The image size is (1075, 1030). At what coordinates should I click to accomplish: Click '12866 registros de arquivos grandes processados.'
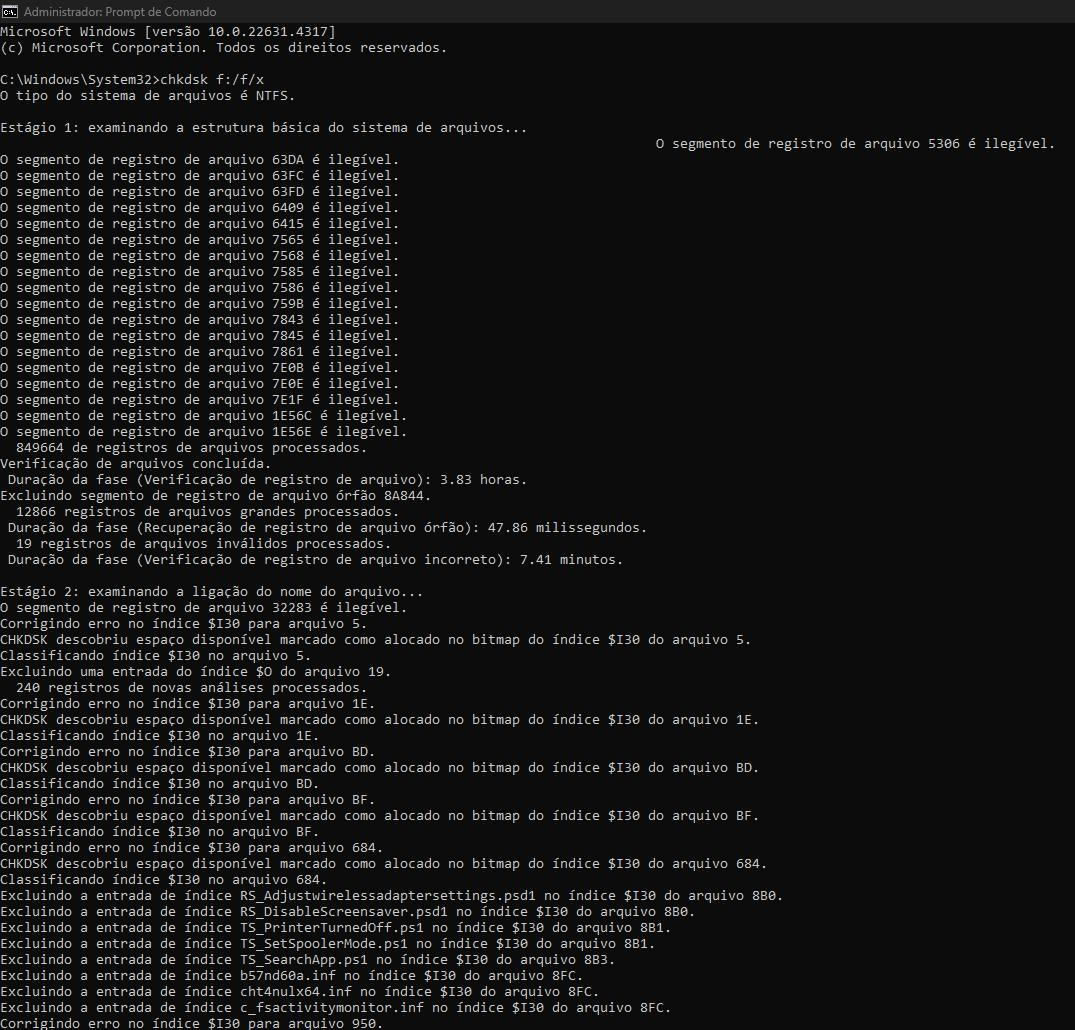[x=207, y=512]
